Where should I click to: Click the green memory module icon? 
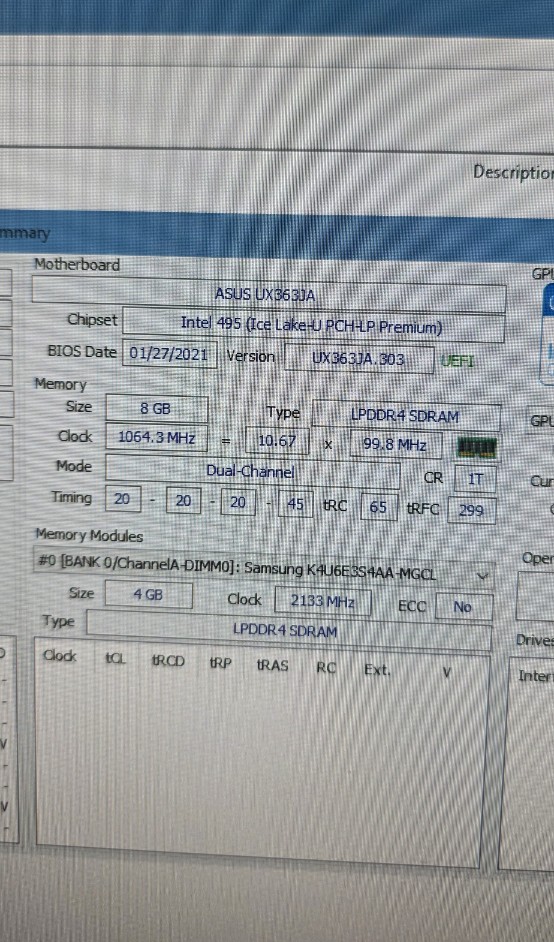(x=476, y=448)
